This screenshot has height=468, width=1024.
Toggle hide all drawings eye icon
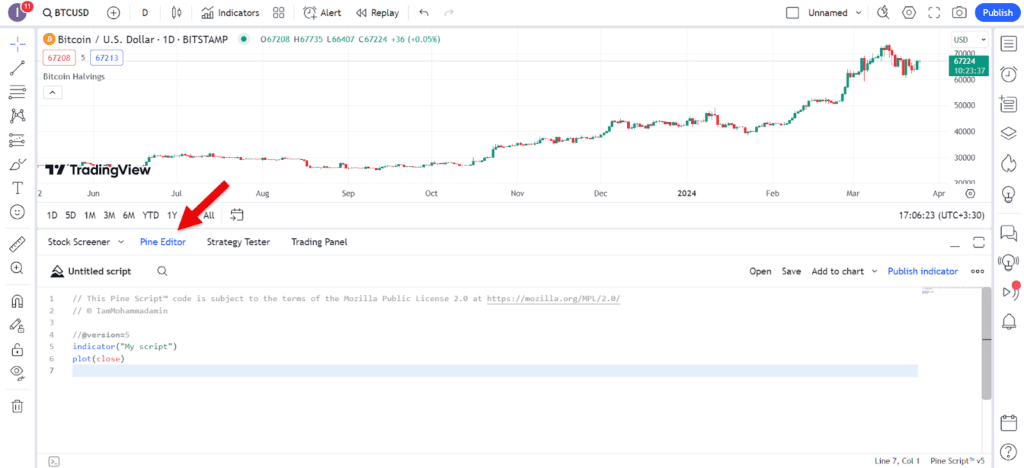(17, 373)
